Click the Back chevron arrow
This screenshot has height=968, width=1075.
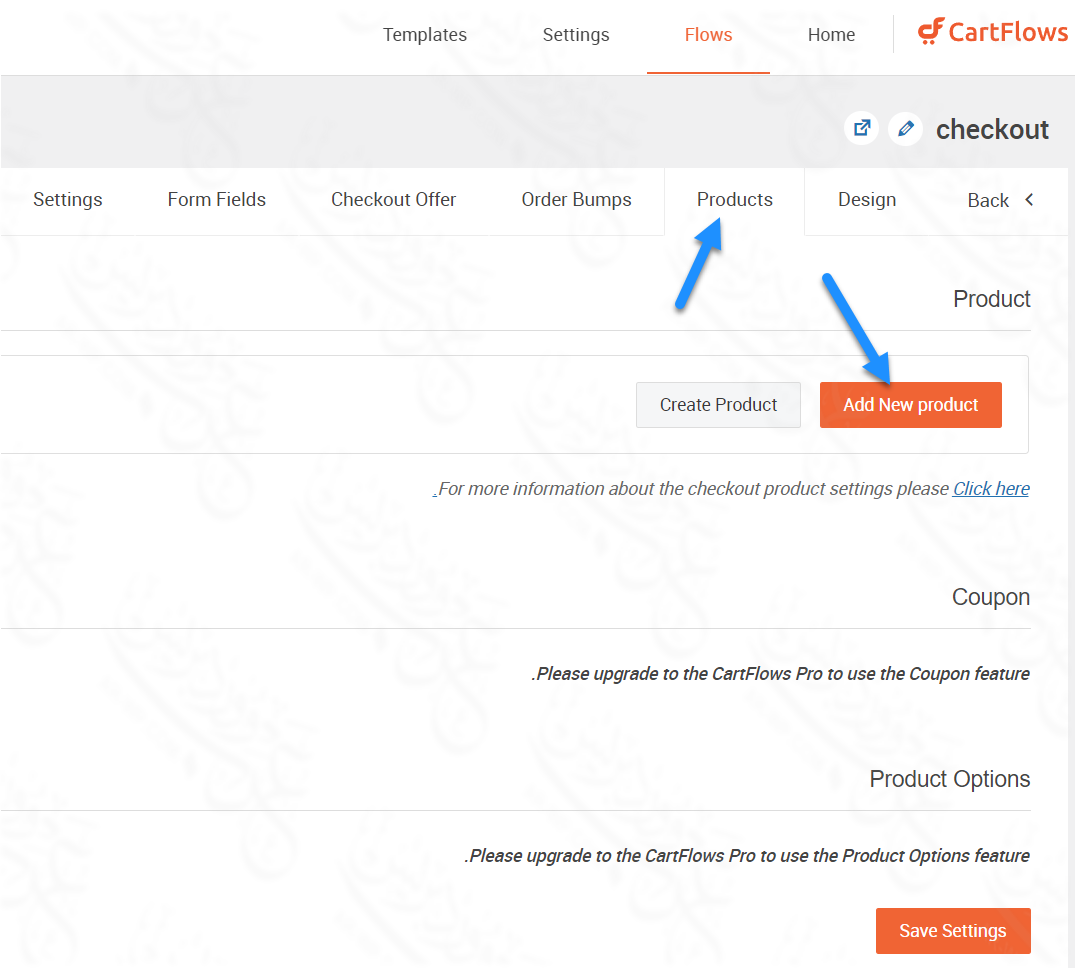pyautogui.click(x=1029, y=200)
